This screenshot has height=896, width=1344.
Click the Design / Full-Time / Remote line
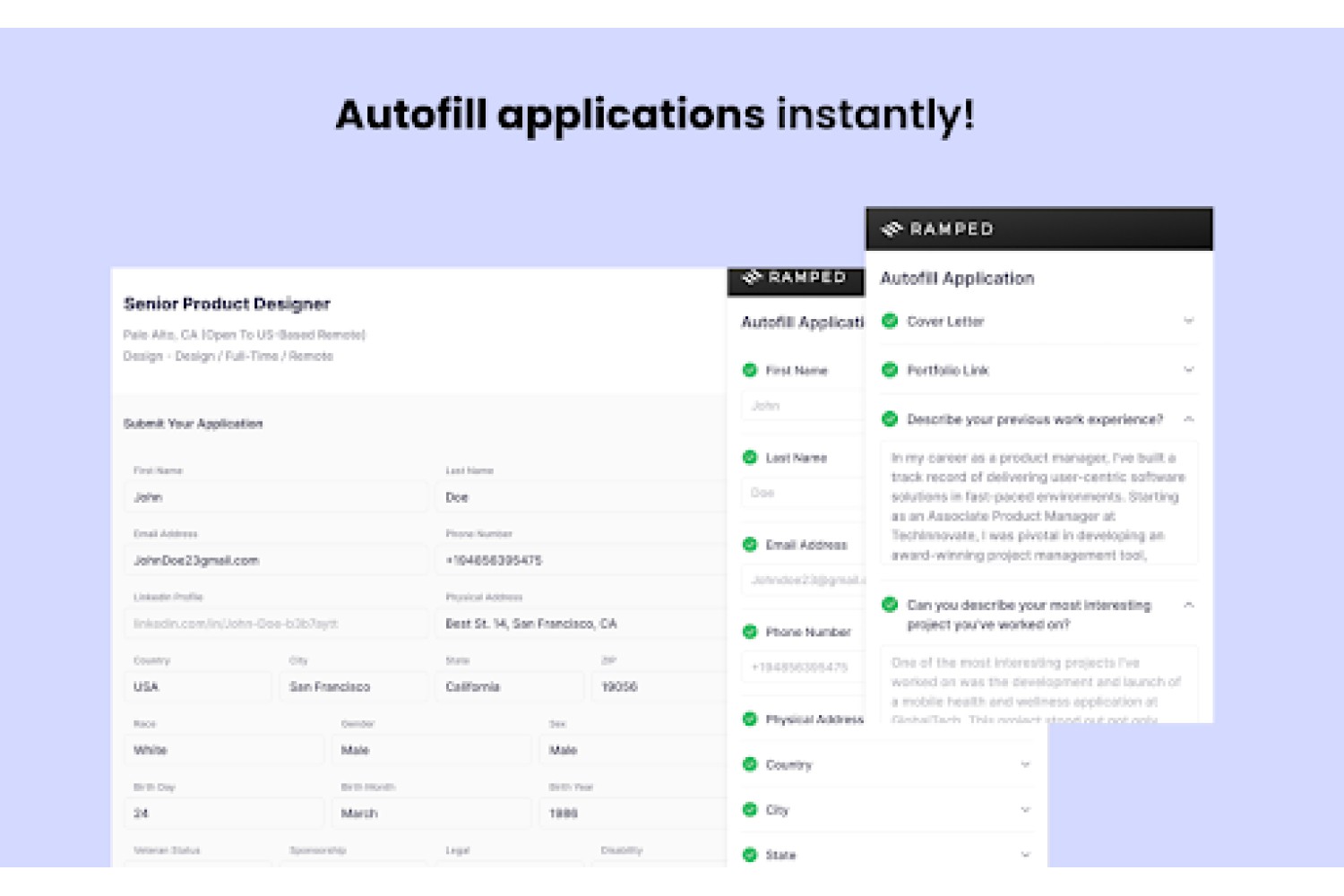(228, 356)
